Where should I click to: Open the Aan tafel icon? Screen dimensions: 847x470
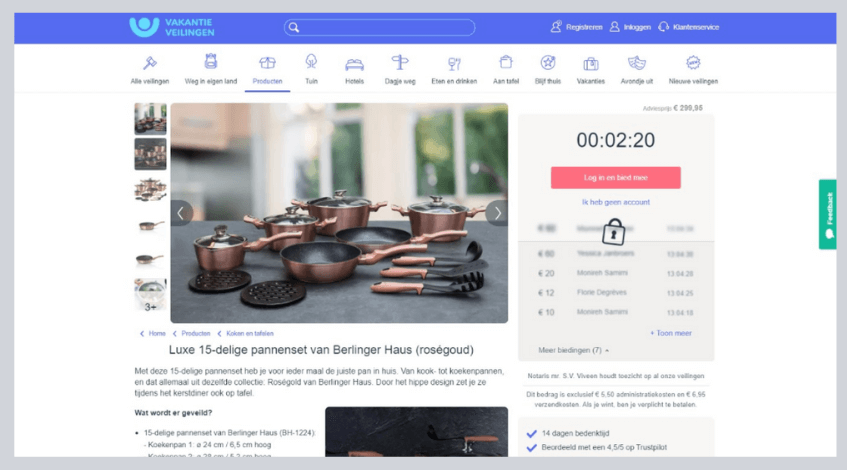click(x=506, y=62)
